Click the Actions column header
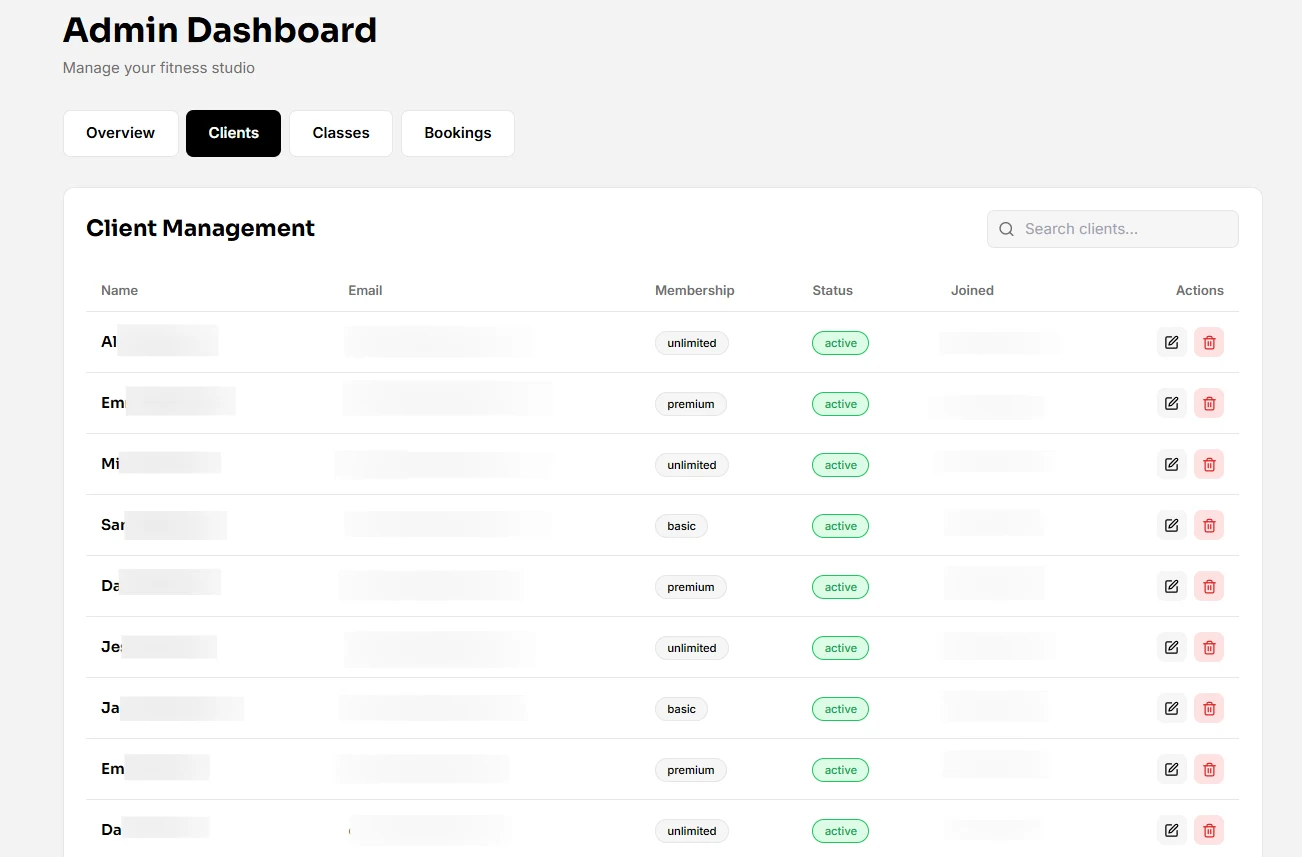 1200,290
